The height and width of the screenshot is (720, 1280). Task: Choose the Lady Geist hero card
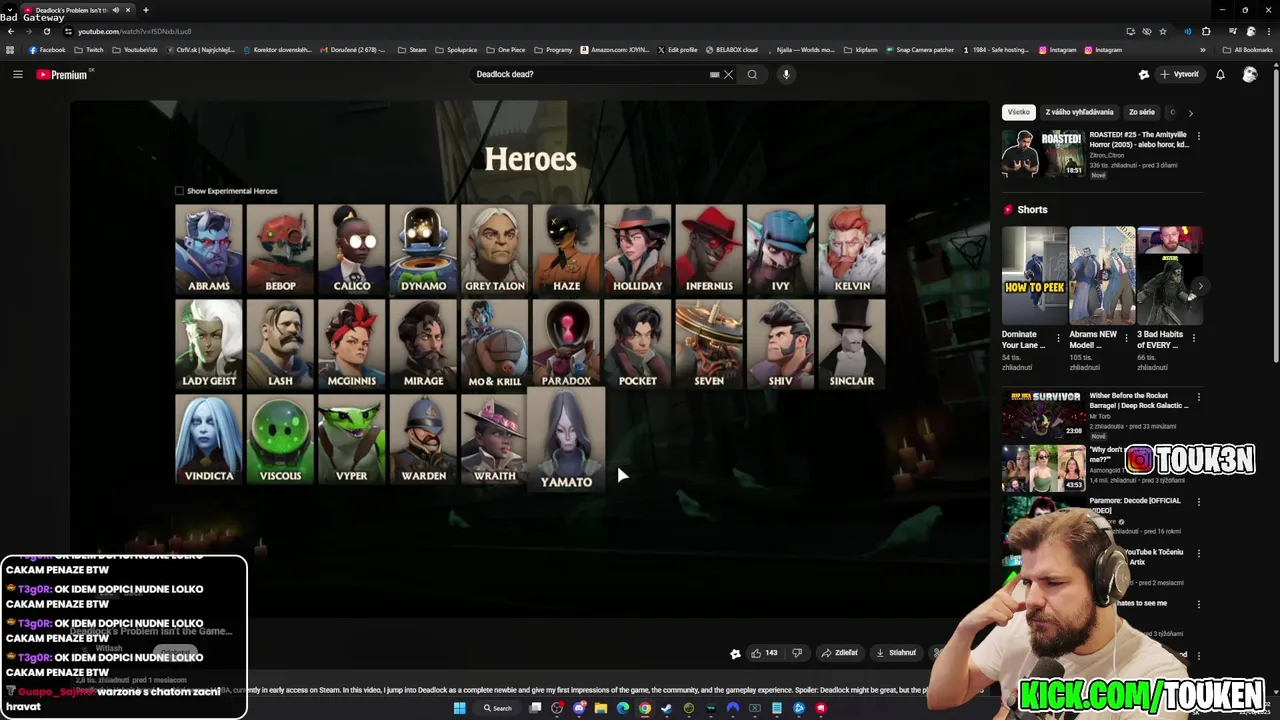point(209,344)
